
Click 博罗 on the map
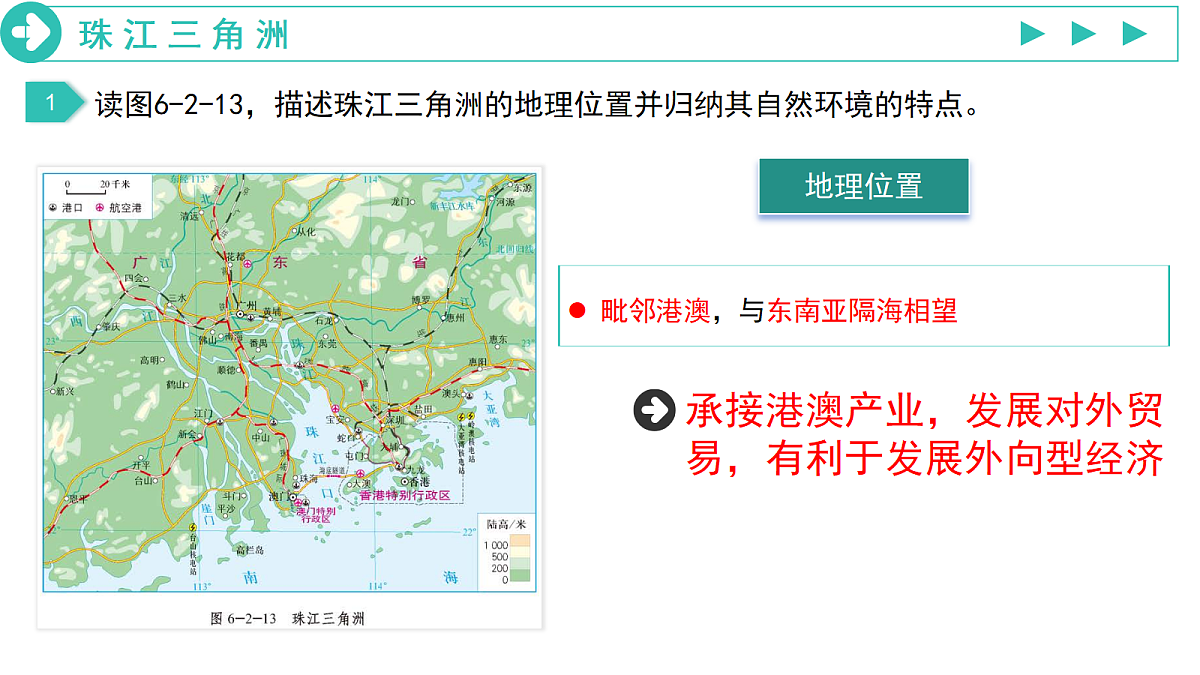(x=422, y=299)
